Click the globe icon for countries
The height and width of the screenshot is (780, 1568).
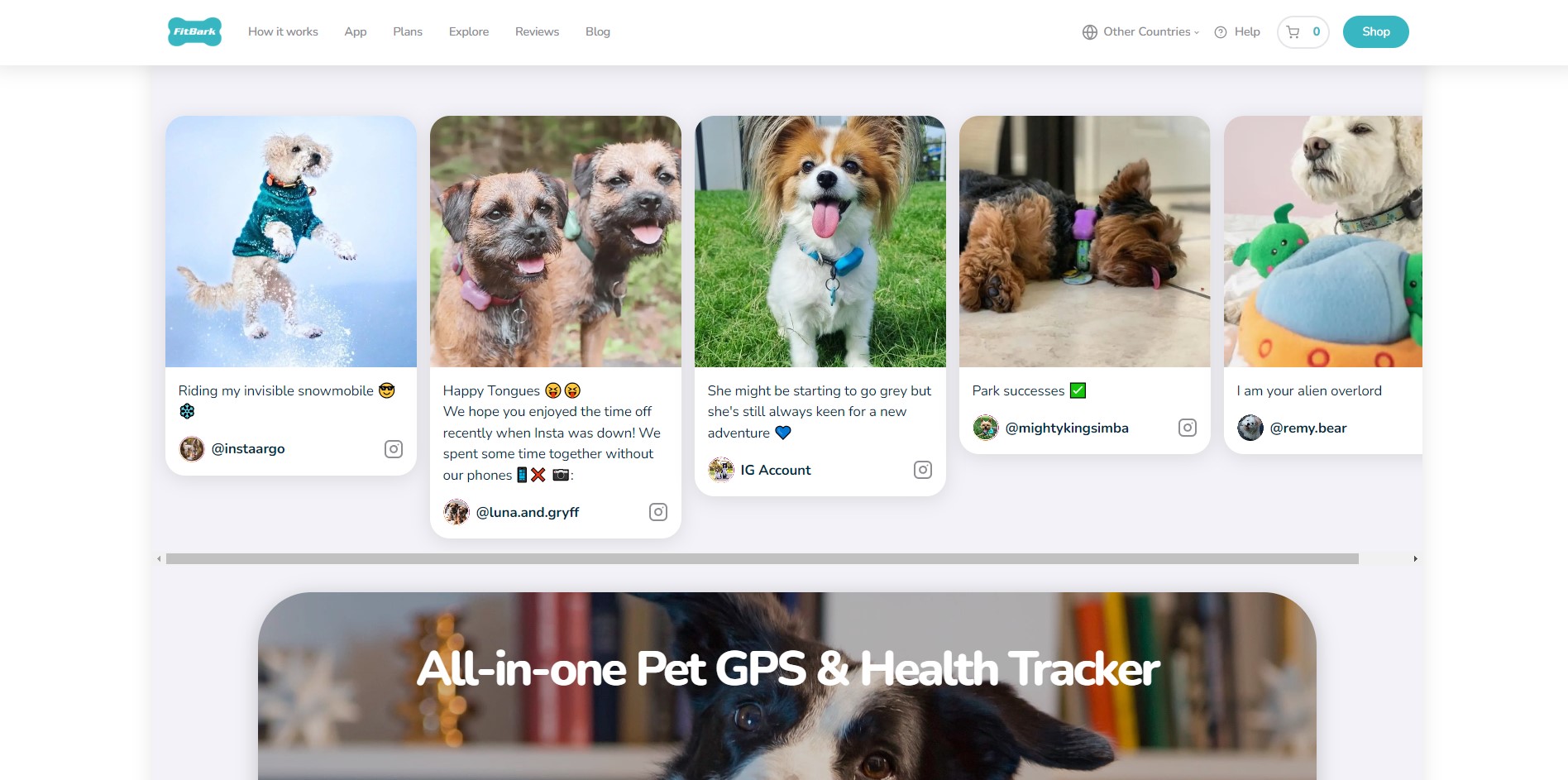point(1090,32)
